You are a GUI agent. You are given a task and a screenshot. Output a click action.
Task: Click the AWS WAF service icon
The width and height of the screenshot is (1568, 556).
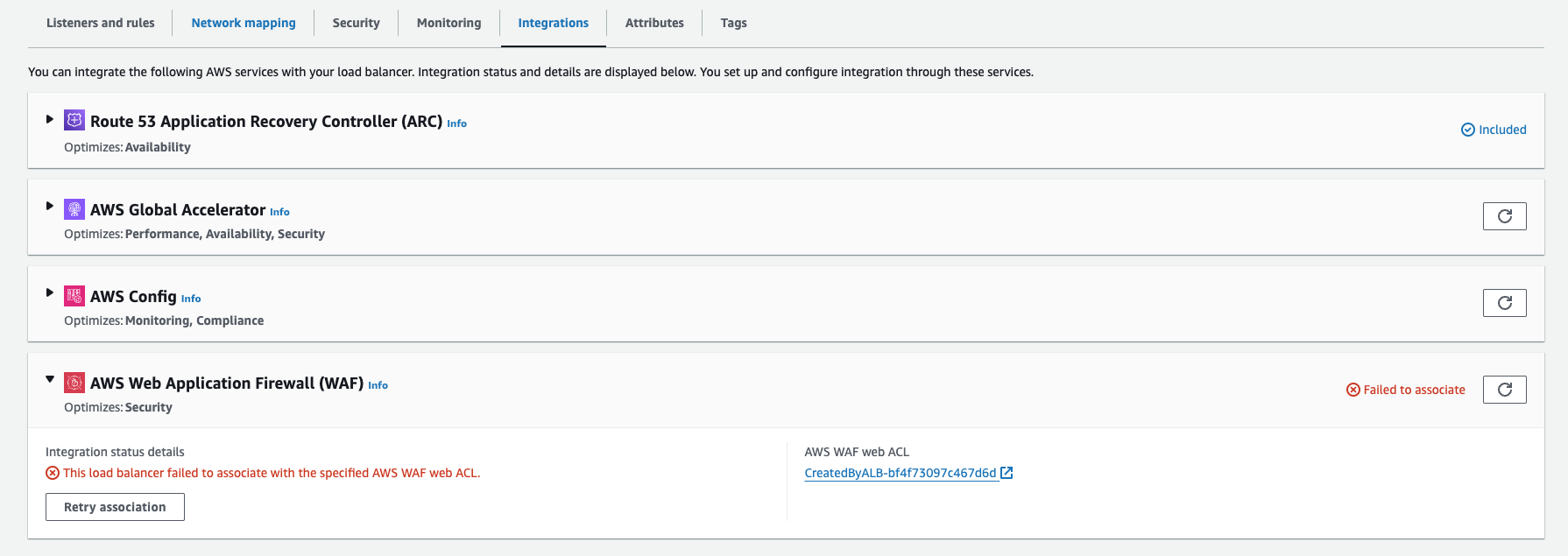click(x=74, y=382)
